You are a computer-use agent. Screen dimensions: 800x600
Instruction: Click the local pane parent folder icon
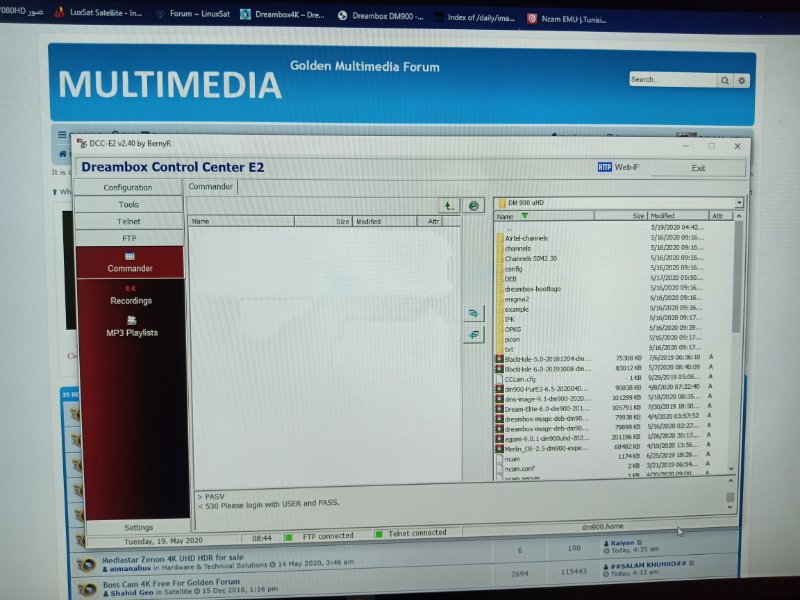pyautogui.click(x=450, y=205)
